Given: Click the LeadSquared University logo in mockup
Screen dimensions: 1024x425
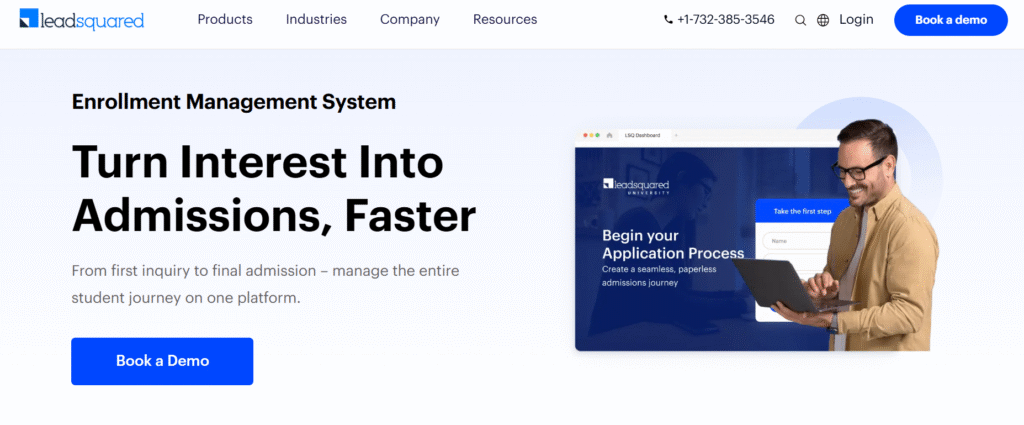Looking at the screenshot, I should (636, 186).
